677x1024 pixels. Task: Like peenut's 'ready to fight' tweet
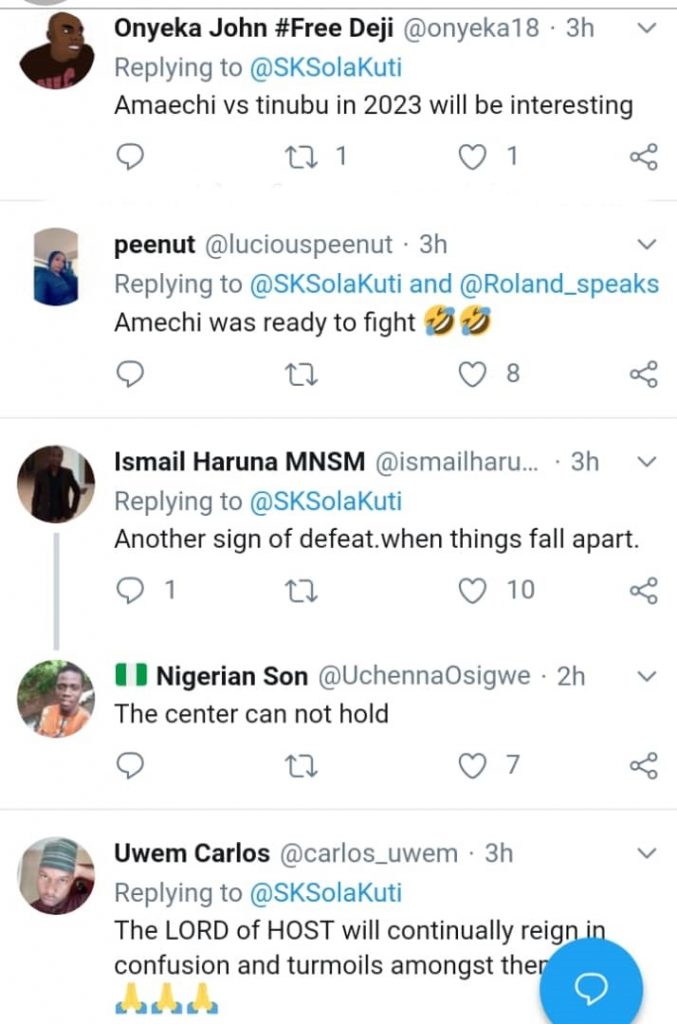pyautogui.click(x=473, y=374)
